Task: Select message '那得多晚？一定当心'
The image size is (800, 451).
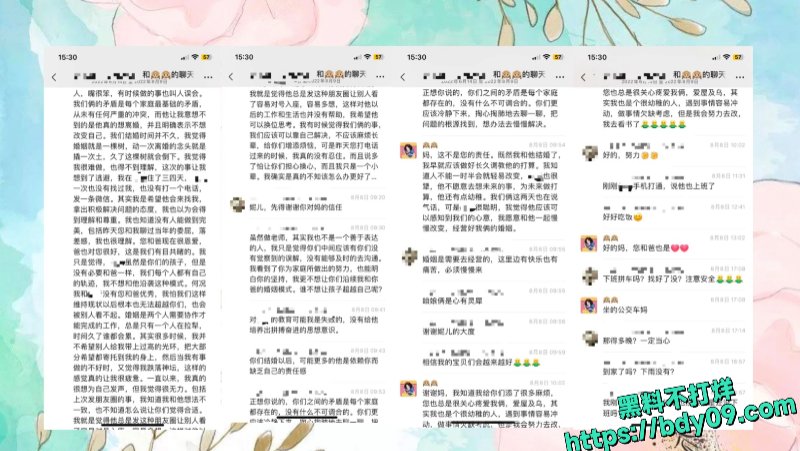Action: click(x=636, y=340)
